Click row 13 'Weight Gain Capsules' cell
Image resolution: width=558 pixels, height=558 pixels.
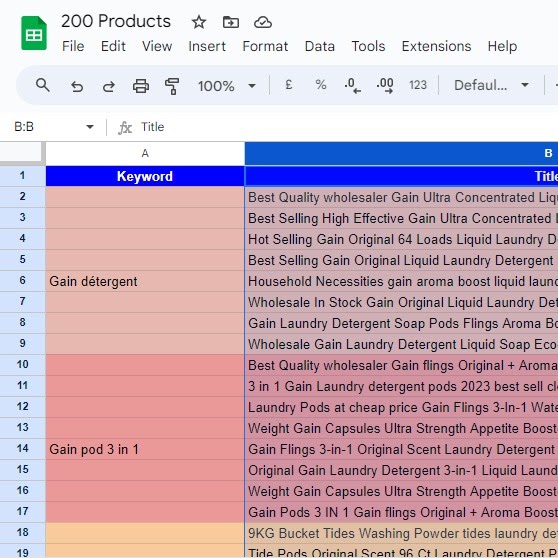[x=401, y=428]
